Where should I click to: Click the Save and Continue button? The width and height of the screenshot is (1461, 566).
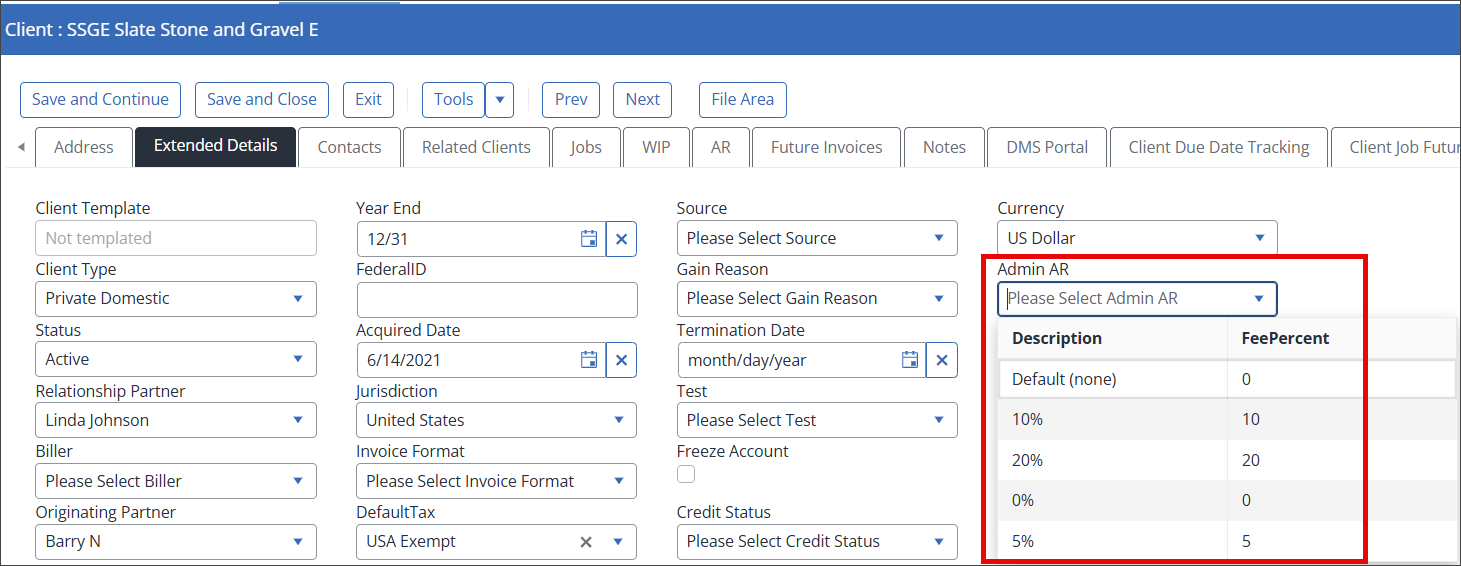[x=100, y=100]
